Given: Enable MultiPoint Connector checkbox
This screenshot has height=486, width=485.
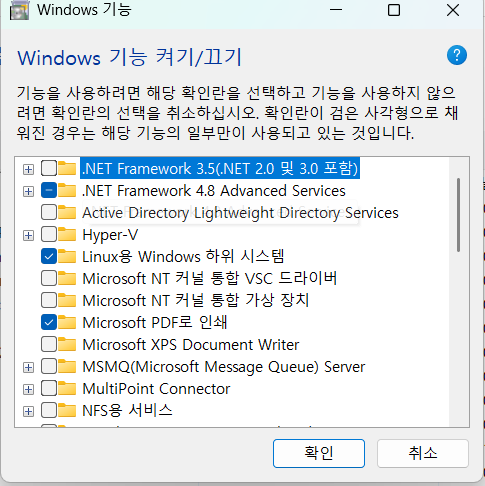Looking at the screenshot, I should [49, 389].
